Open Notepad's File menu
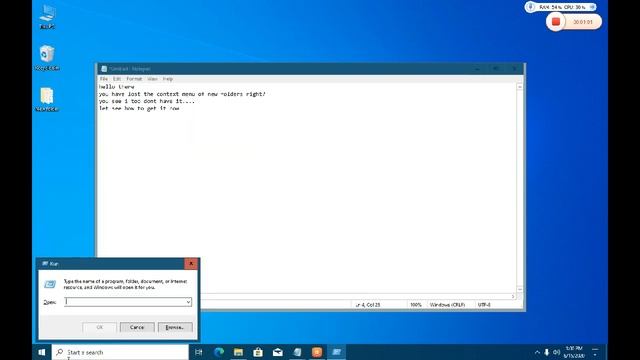The height and width of the screenshot is (360, 640). [x=104, y=79]
